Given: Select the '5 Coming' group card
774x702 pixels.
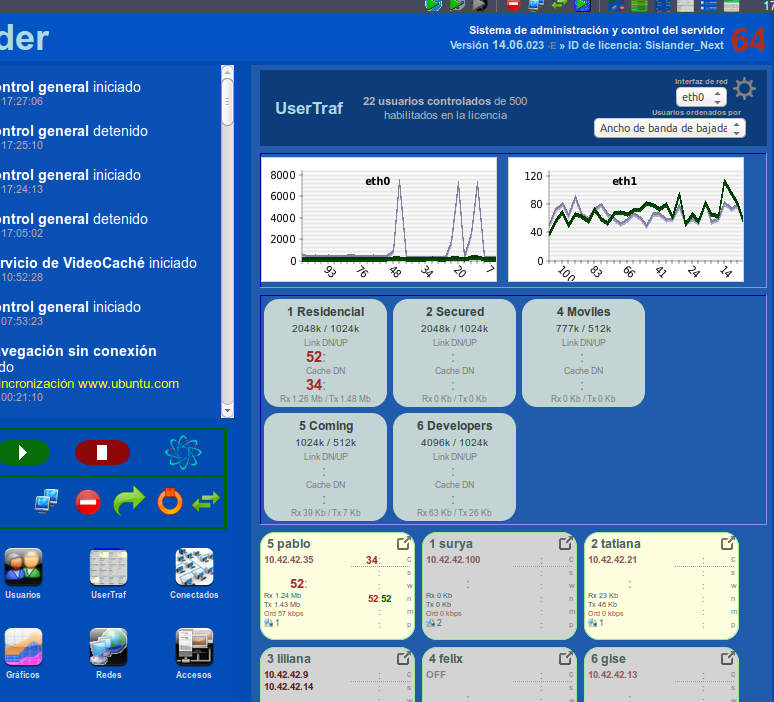Looking at the screenshot, I should pyautogui.click(x=325, y=467).
